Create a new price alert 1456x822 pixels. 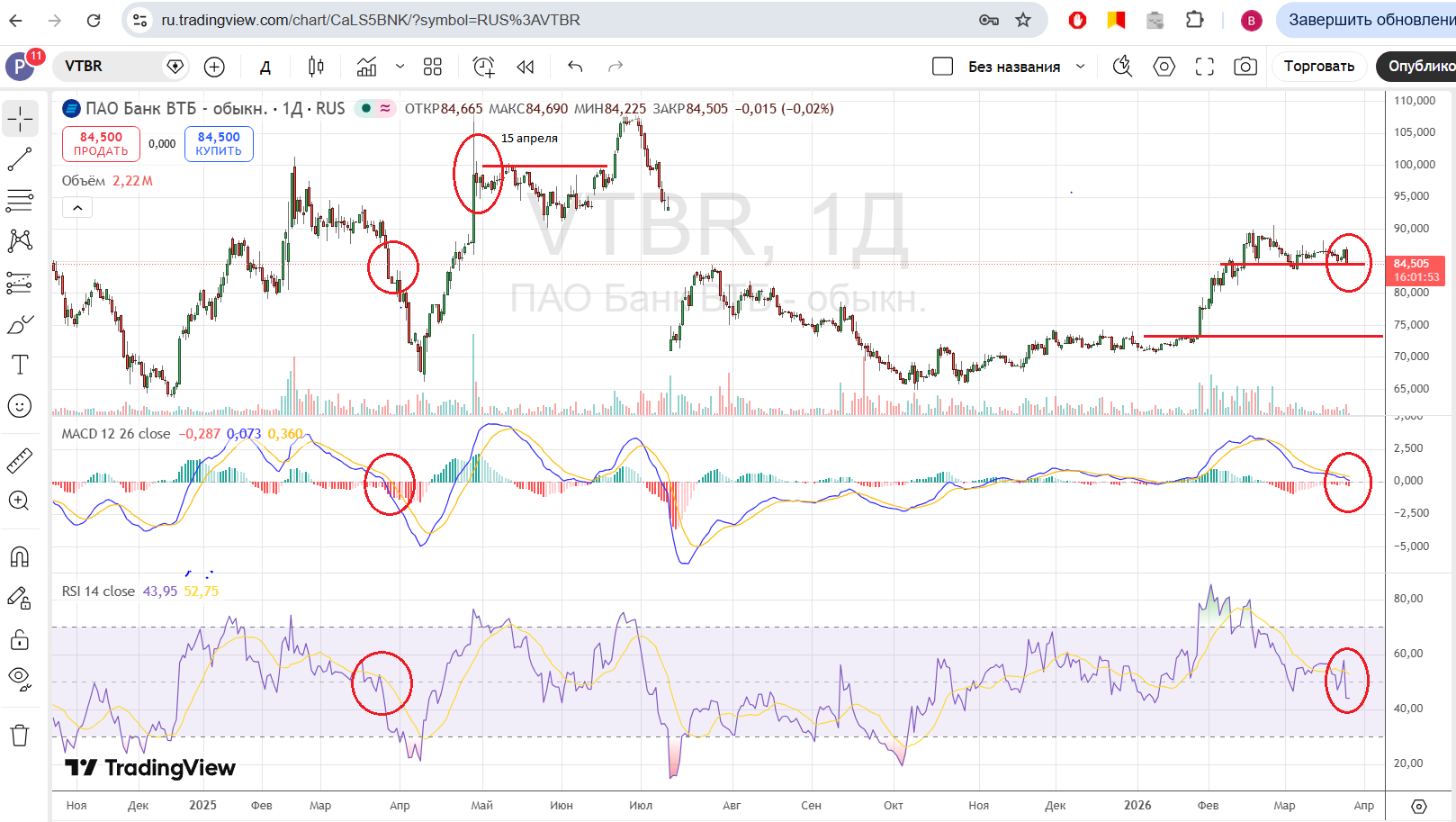(x=484, y=67)
